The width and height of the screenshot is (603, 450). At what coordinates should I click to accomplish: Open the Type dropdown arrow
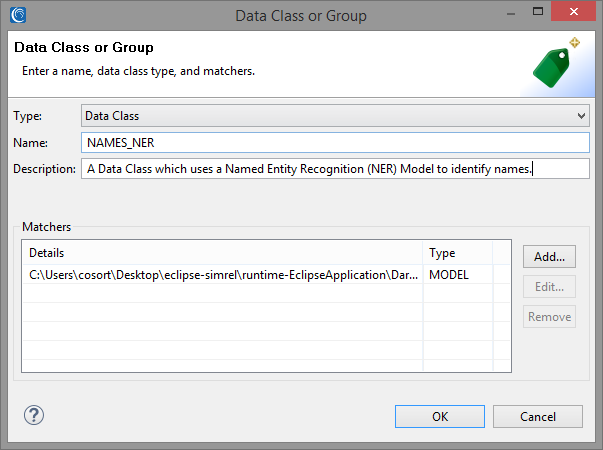click(x=581, y=116)
